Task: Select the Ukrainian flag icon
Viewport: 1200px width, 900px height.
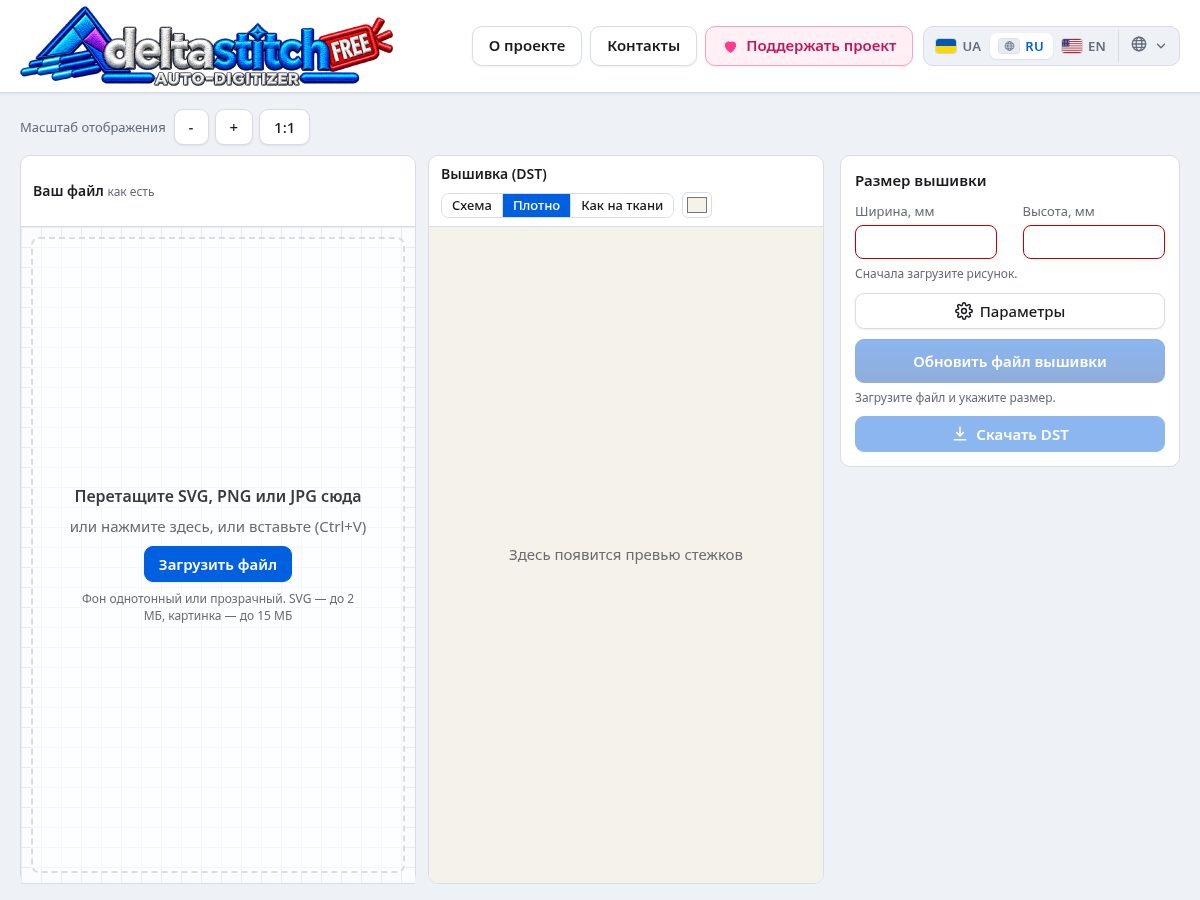Action: coord(945,46)
